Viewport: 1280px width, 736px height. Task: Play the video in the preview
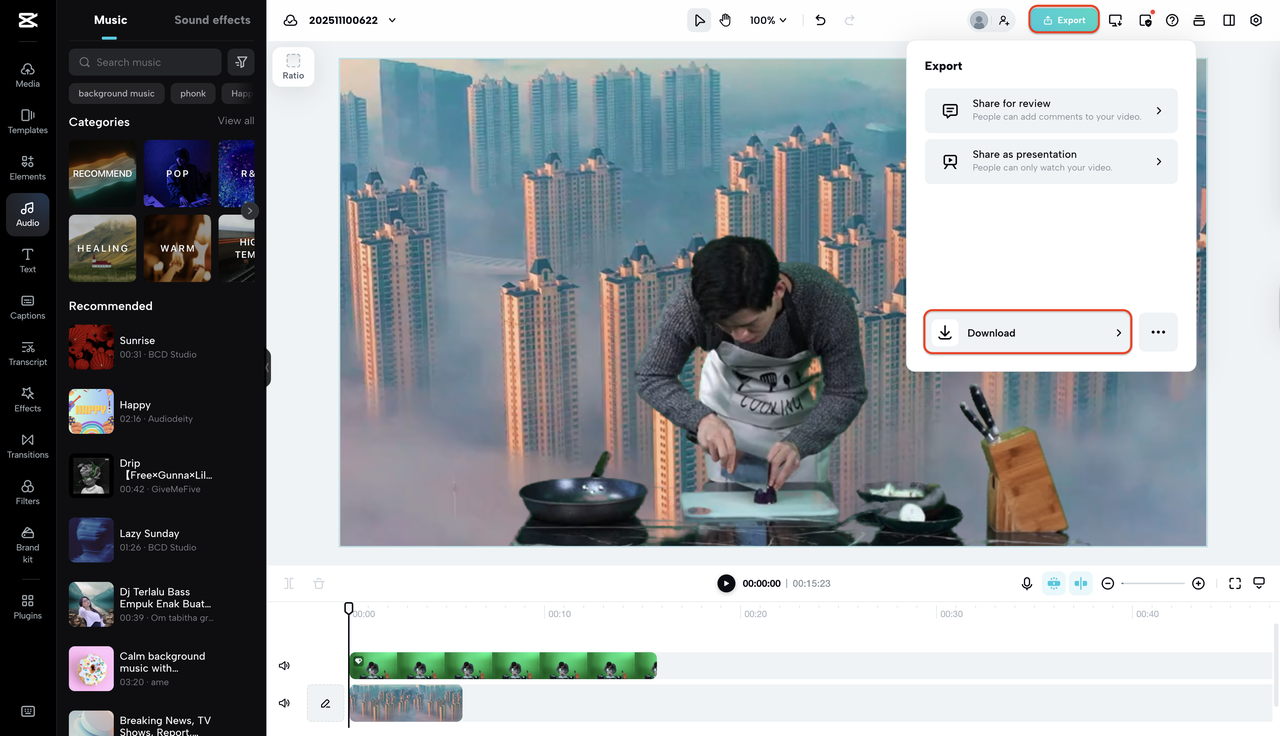[726, 583]
